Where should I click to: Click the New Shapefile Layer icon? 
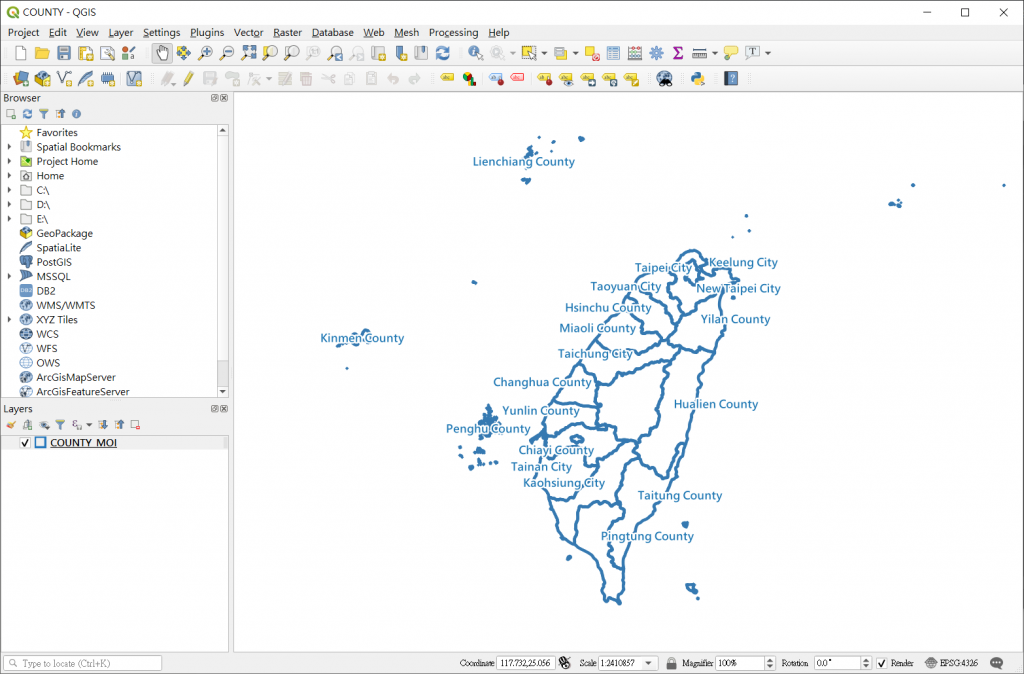point(64,79)
